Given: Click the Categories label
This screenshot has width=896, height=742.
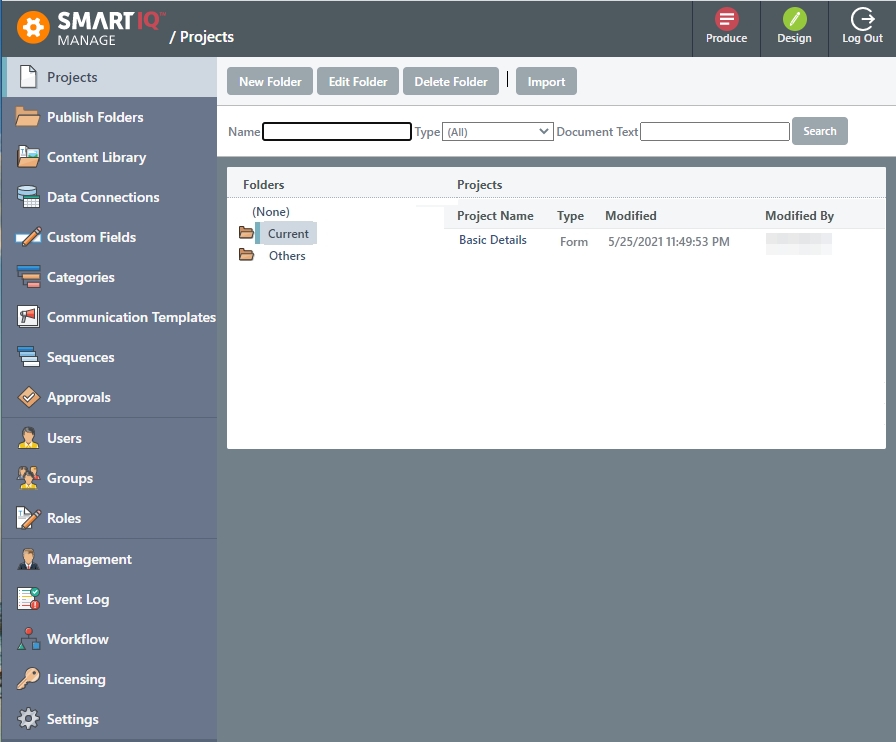Looking at the screenshot, I should (81, 277).
